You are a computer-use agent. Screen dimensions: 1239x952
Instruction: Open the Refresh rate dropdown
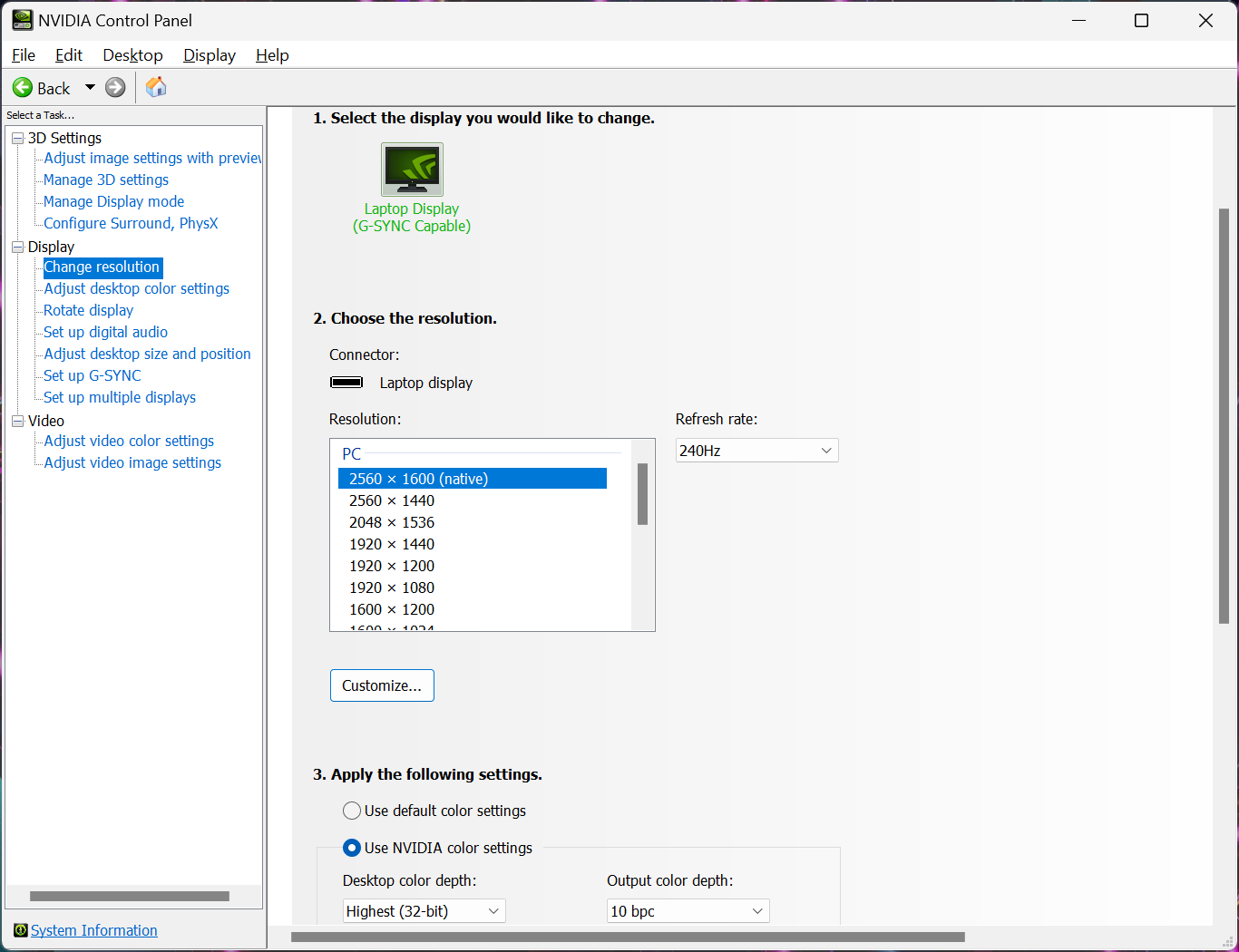click(756, 451)
